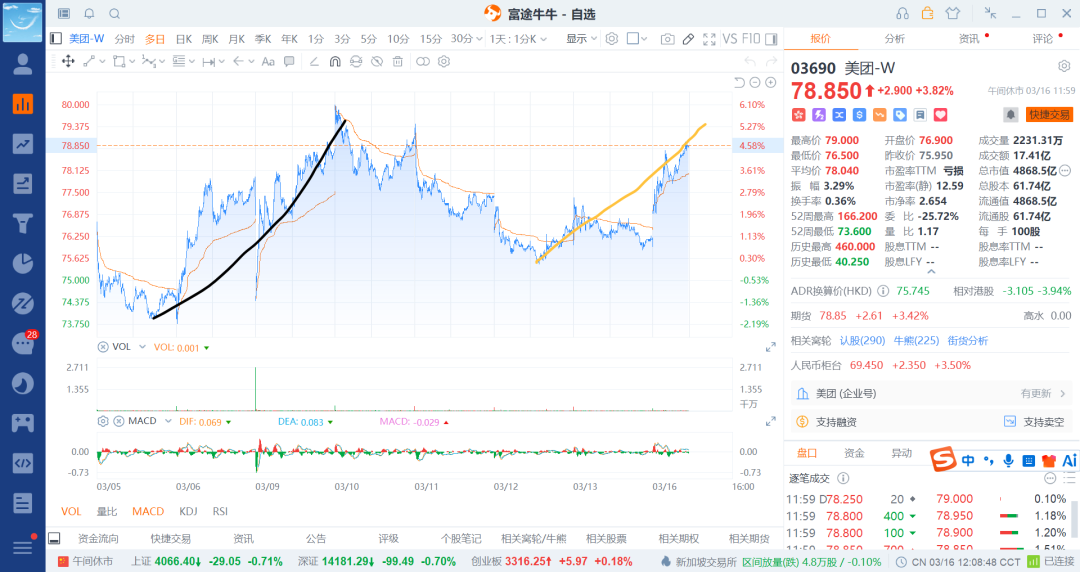The image size is (1080, 572).
Task: Toggle the right sidebar panel icon
Action: pos(771,39)
